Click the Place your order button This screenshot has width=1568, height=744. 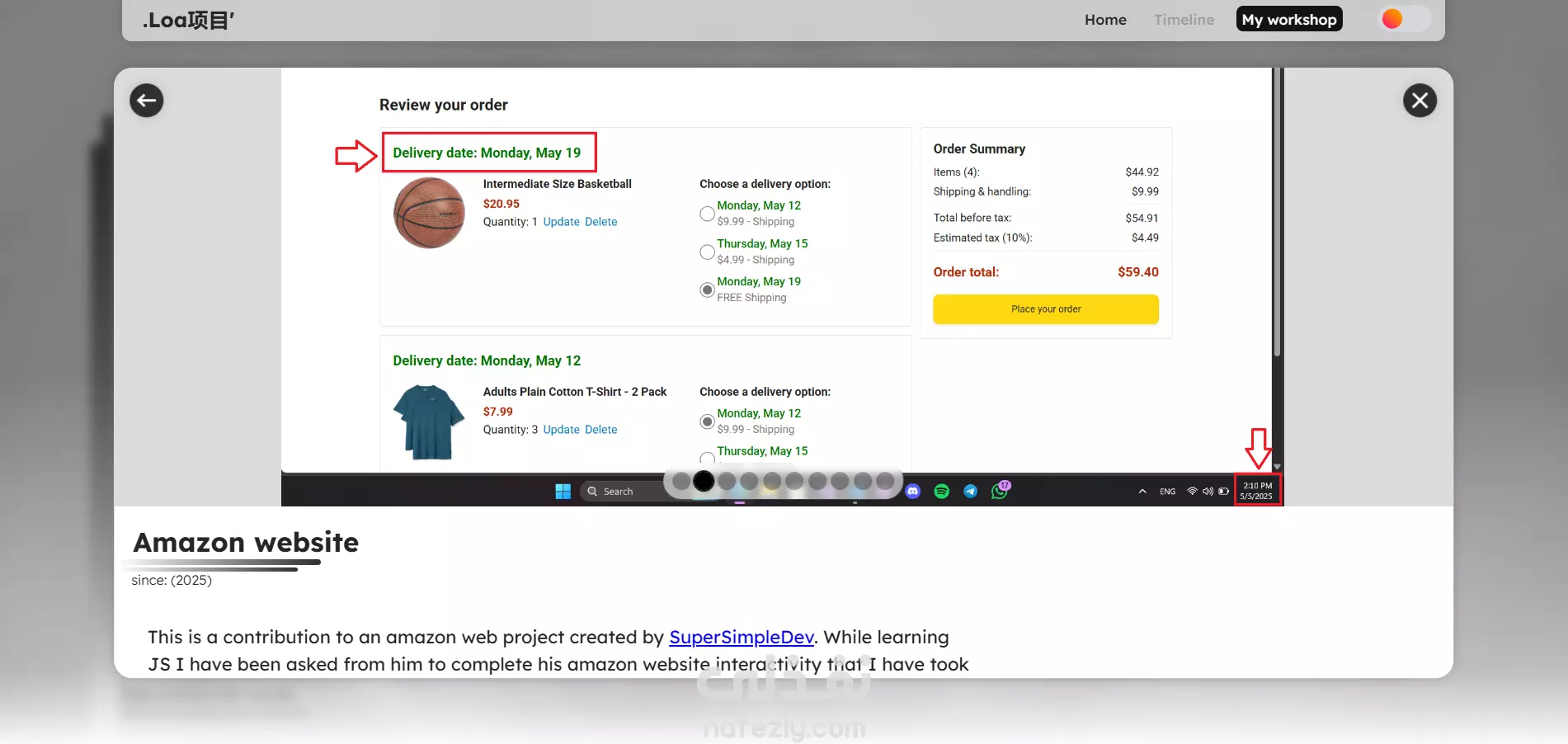click(1046, 309)
